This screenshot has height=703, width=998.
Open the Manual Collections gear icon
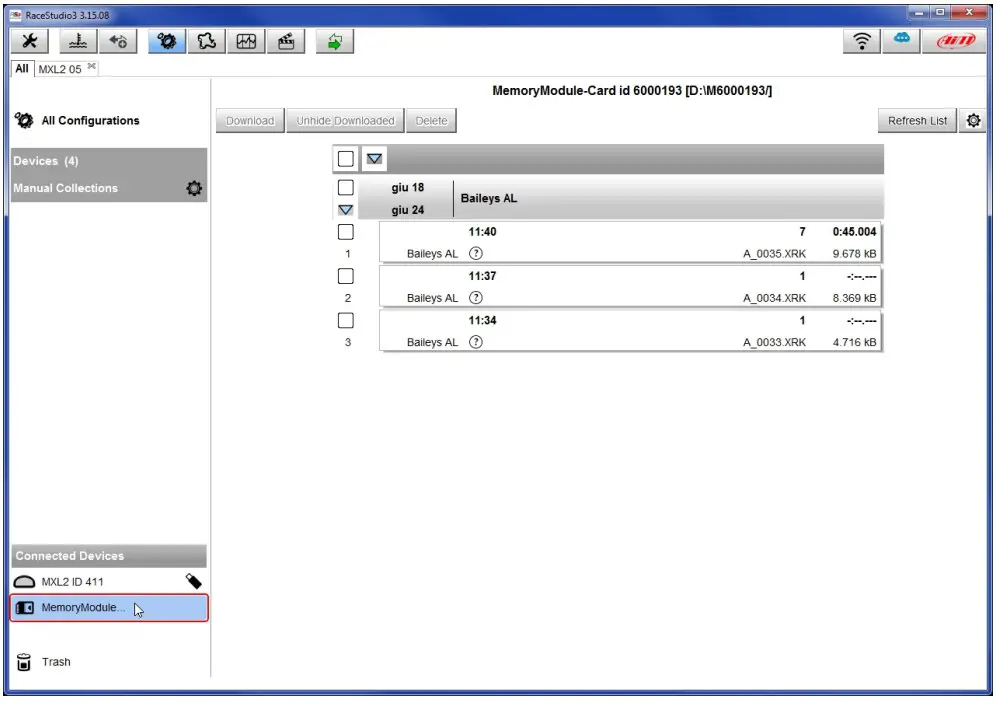pos(194,188)
